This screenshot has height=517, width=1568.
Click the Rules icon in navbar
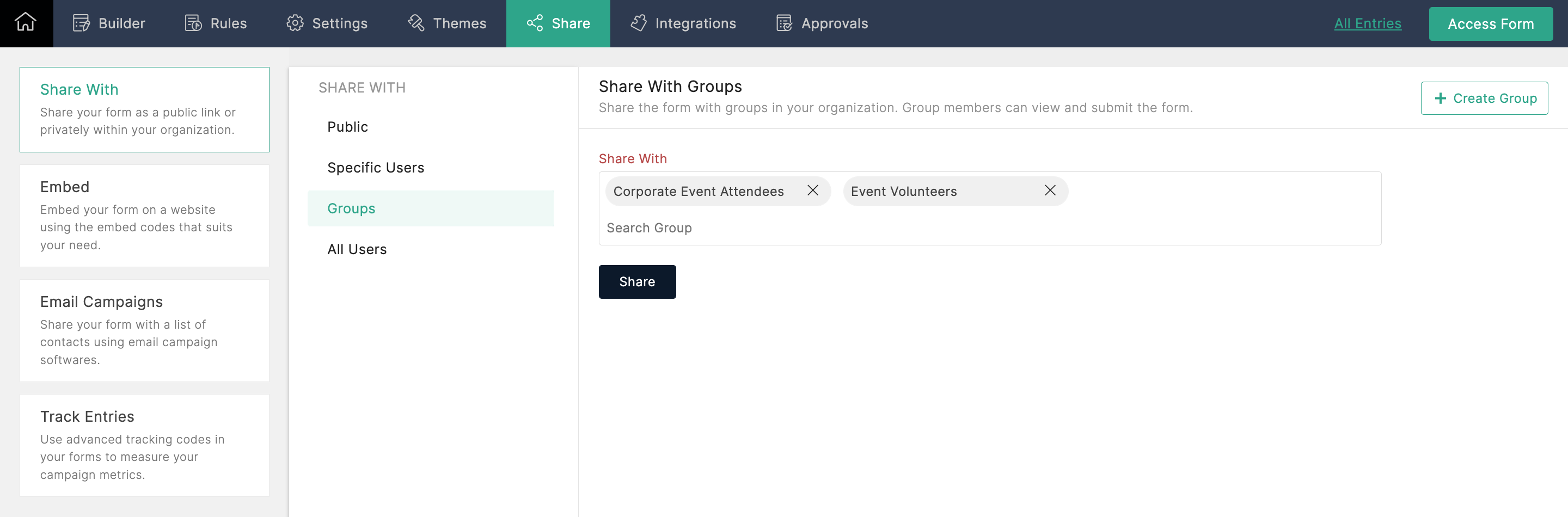193,23
